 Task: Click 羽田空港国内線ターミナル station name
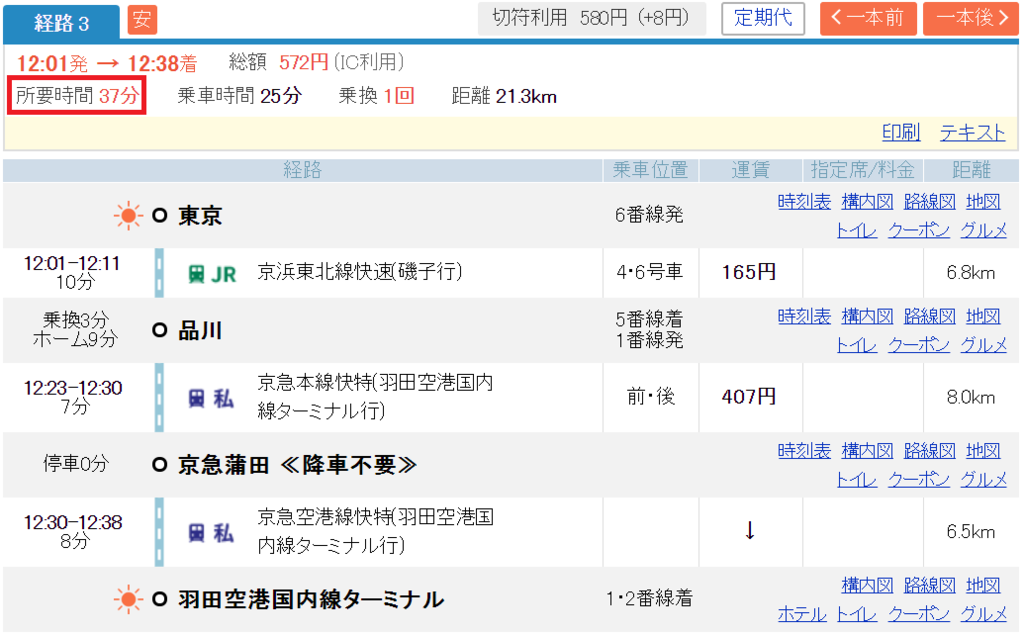[312, 600]
